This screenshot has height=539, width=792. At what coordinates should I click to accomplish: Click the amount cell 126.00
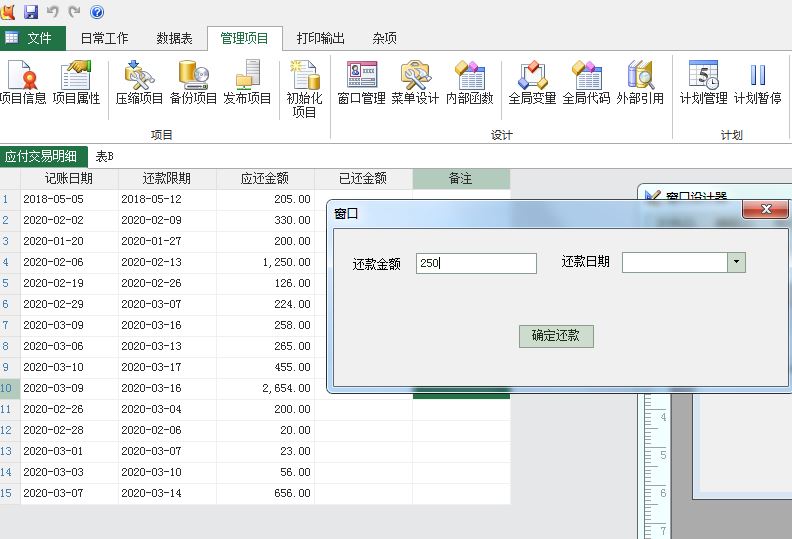click(x=265, y=283)
